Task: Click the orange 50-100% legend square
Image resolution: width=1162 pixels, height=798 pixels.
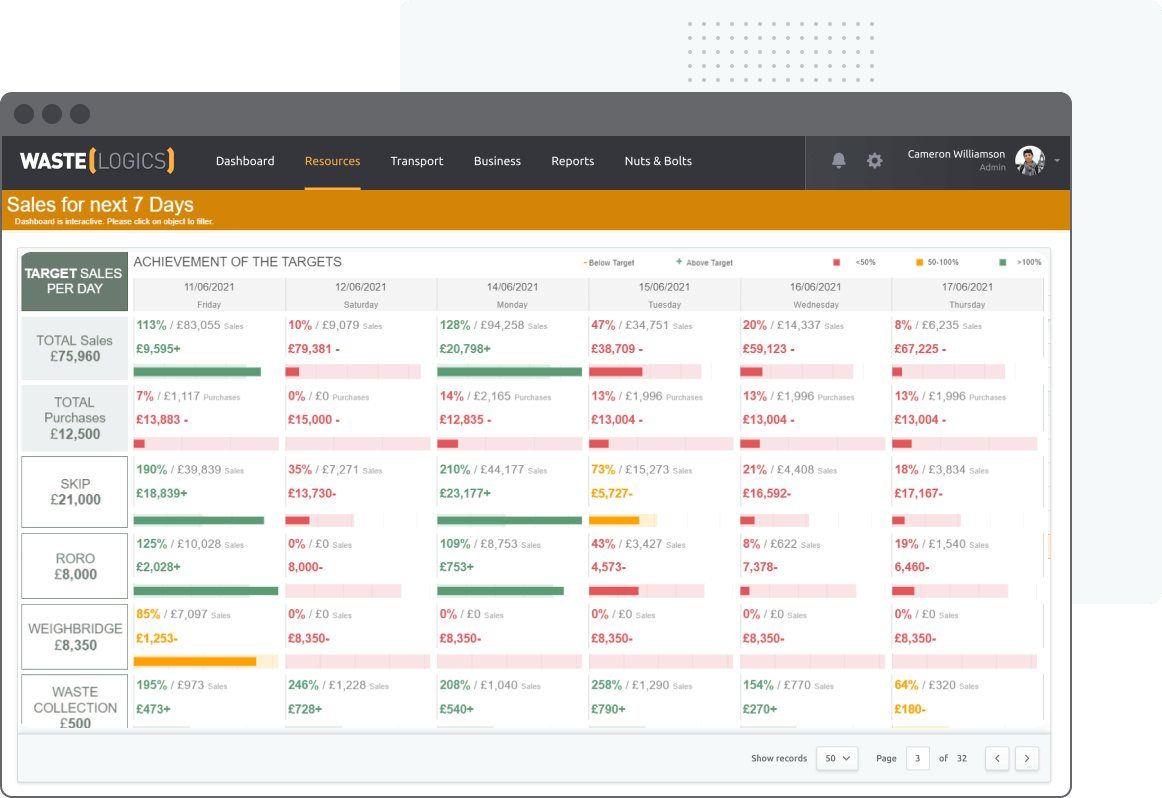Action: [x=920, y=263]
